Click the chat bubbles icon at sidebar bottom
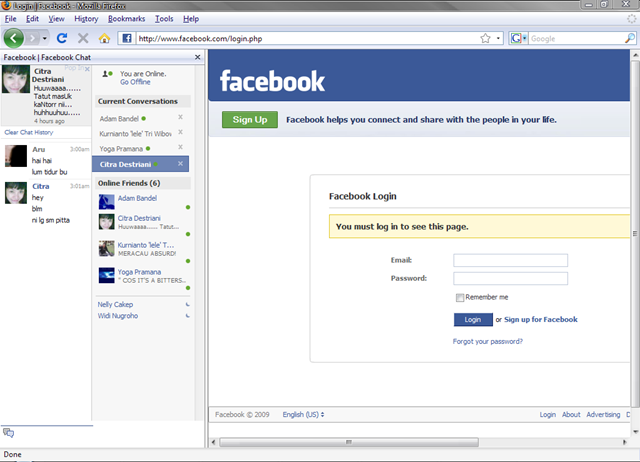 click(x=9, y=433)
